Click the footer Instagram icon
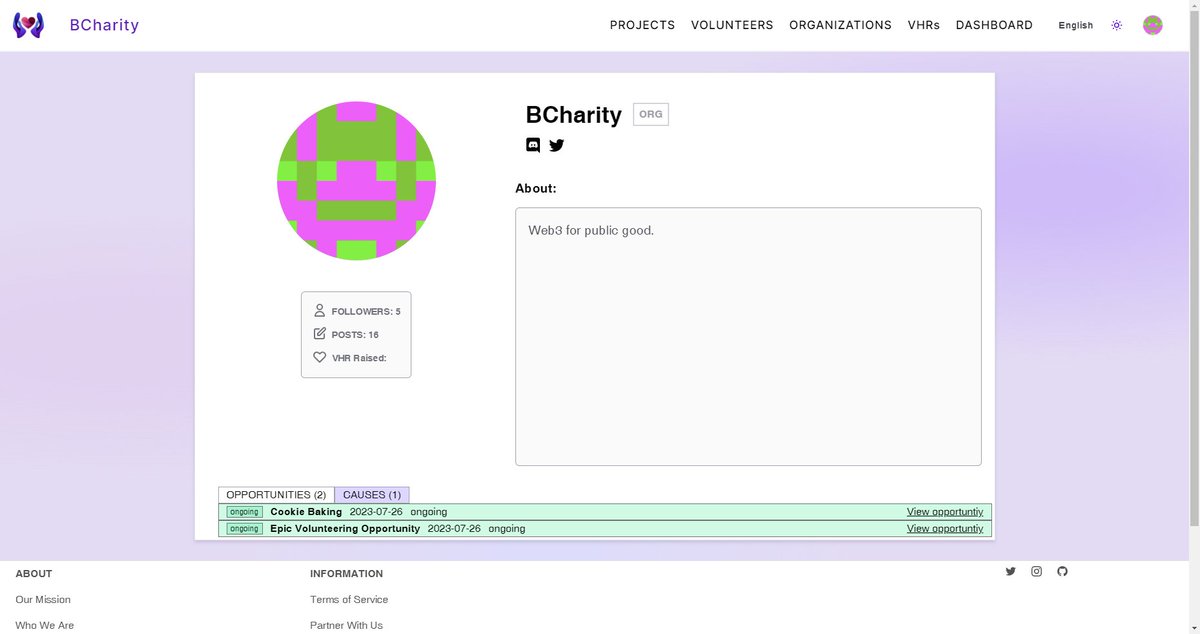1200x634 pixels. (x=1036, y=571)
